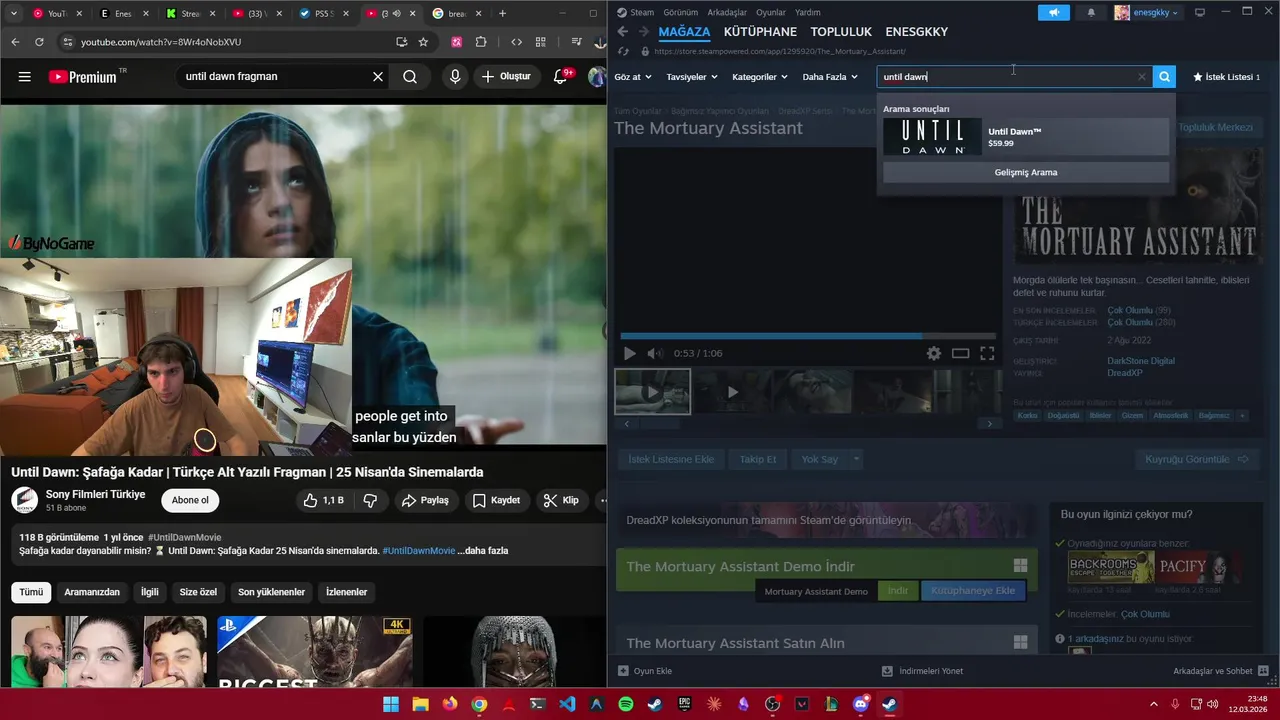
Task: Open a new Chrome tab
Action: (x=502, y=14)
